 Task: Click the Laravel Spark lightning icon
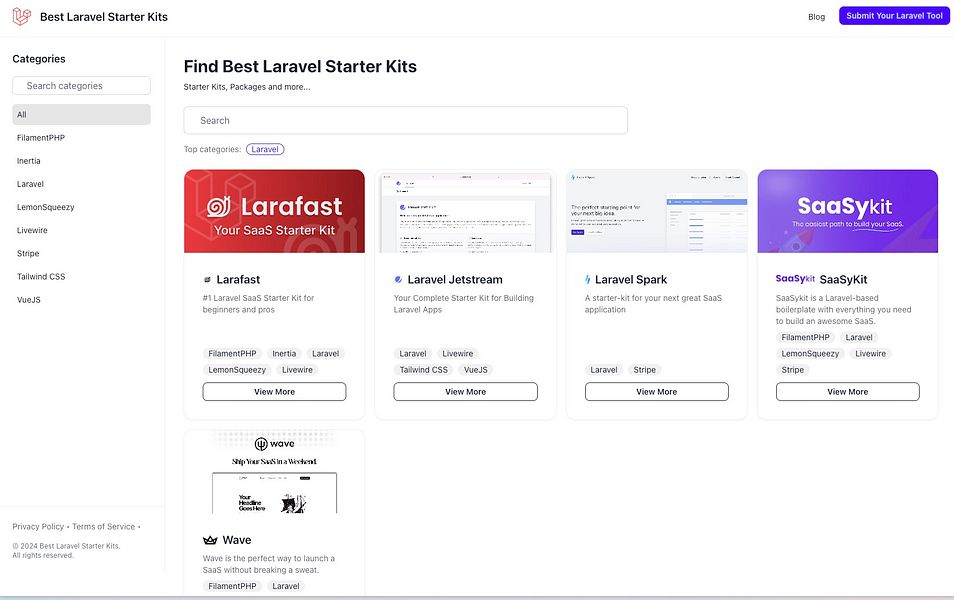click(x=588, y=279)
